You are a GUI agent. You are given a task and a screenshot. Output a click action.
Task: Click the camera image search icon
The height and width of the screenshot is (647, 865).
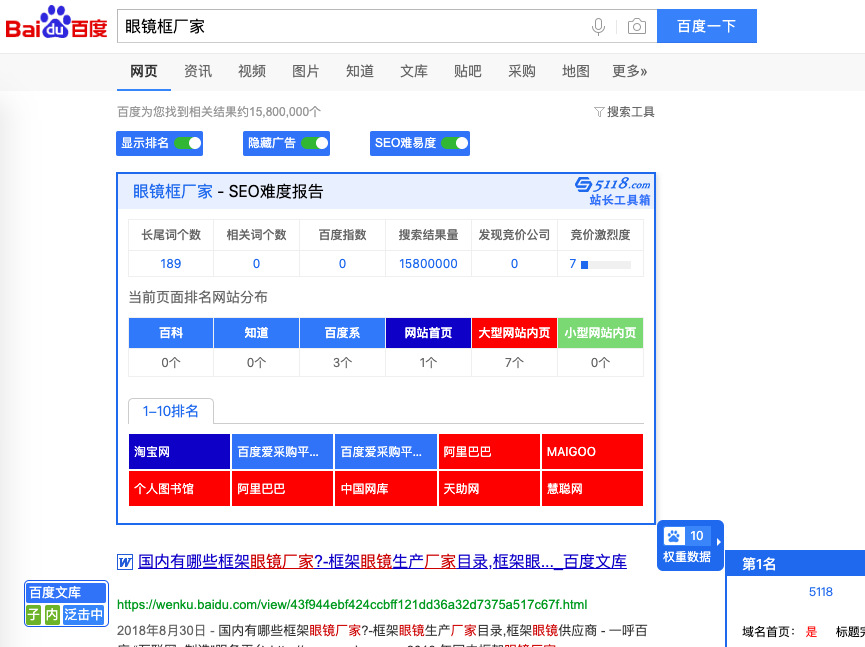click(636, 27)
